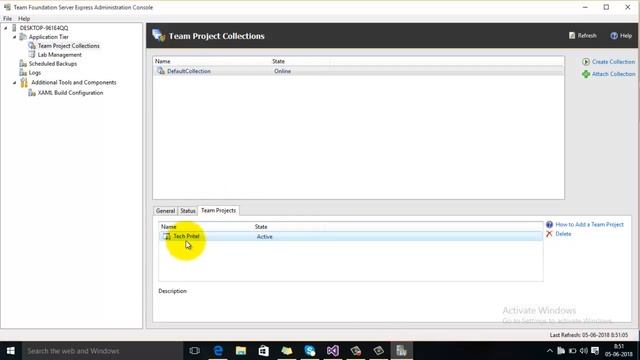Open Scheduled Backups node

53,64
